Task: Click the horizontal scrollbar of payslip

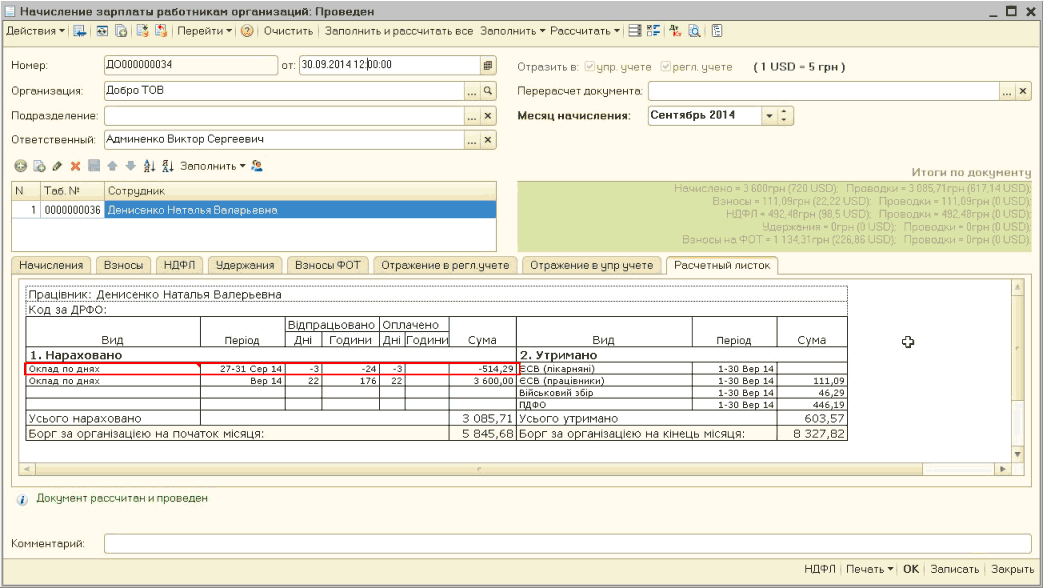Action: pyautogui.click(x=479, y=469)
